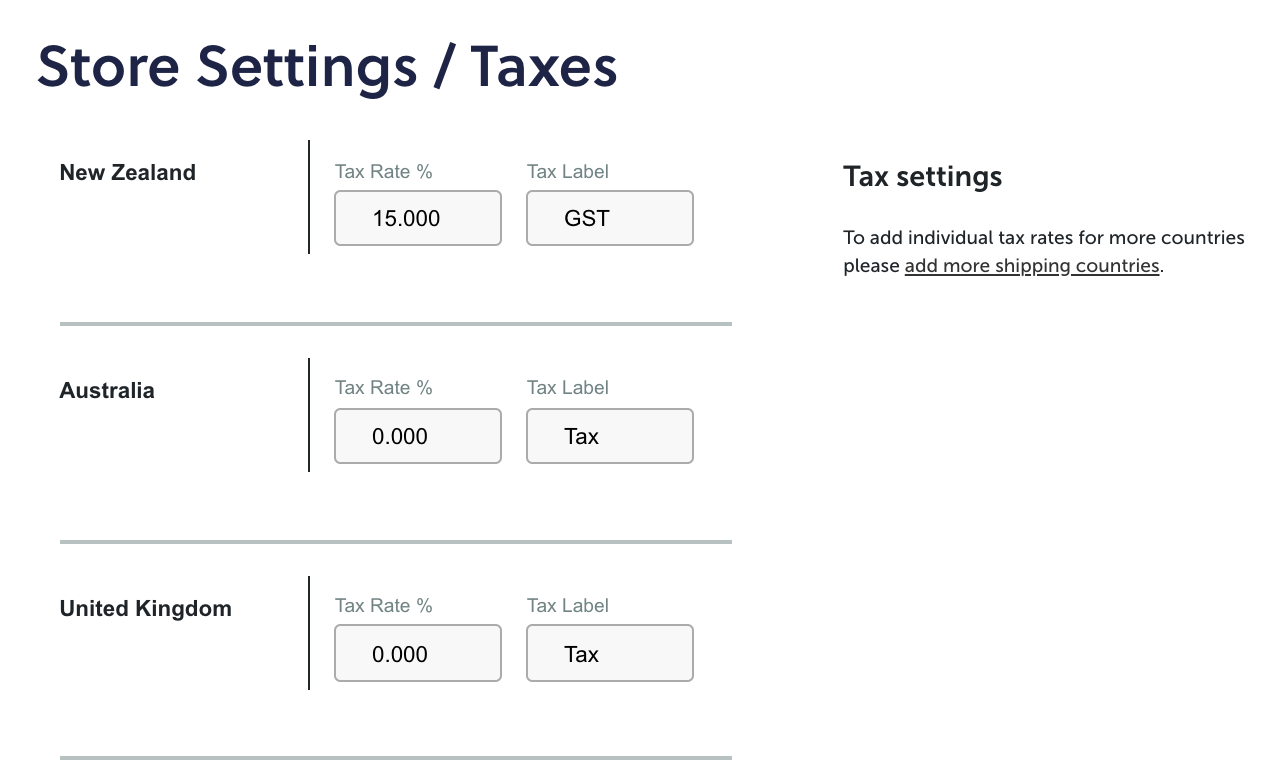Select the United Kingdom Tax Label field
This screenshot has height=782, width=1276.
pyautogui.click(x=610, y=654)
